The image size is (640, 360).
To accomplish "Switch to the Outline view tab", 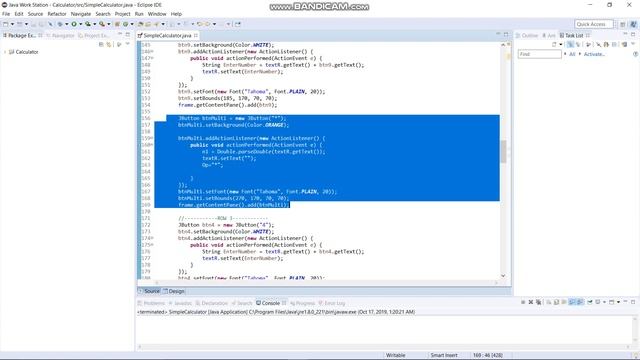I will coord(527,36).
